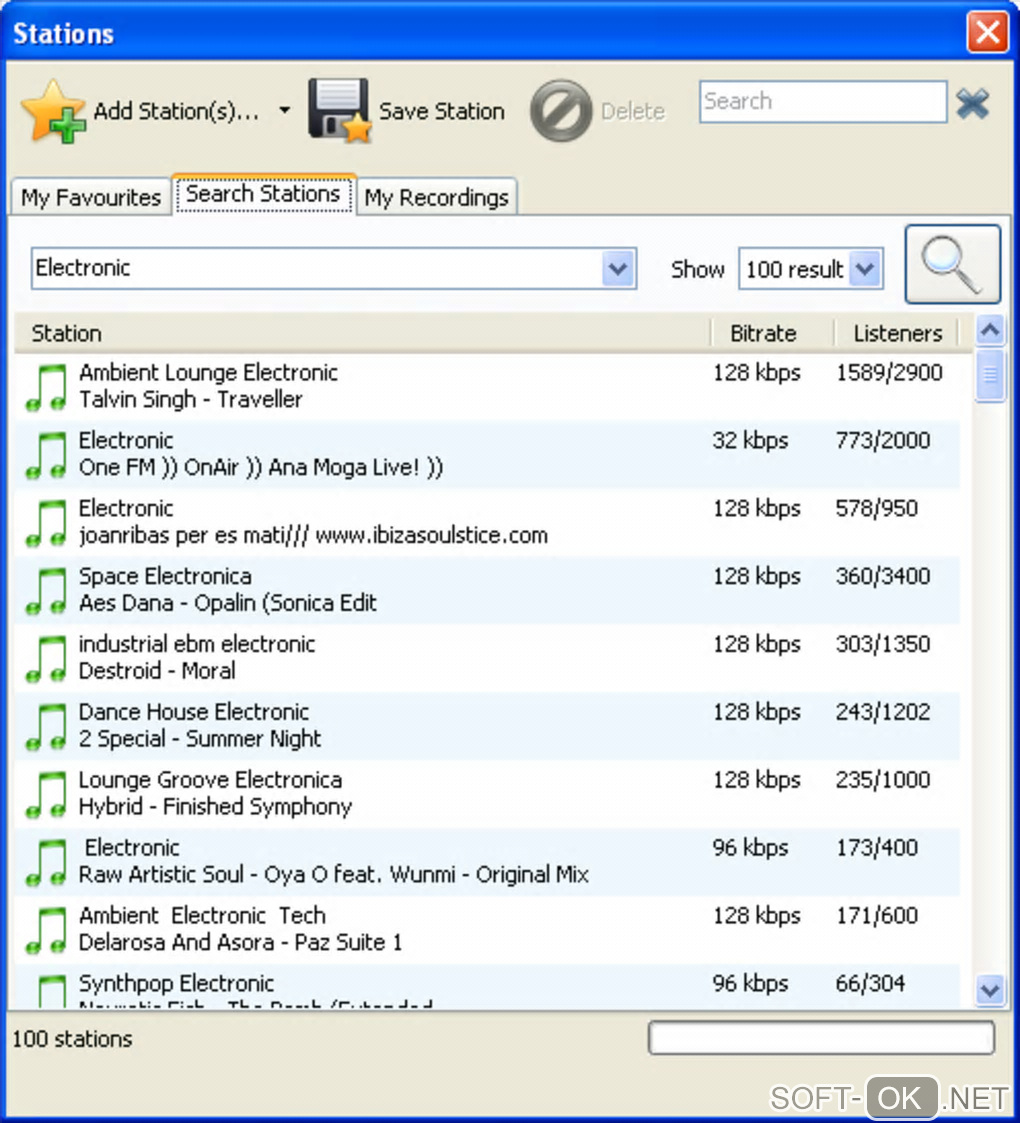Image resolution: width=1020 pixels, height=1123 pixels.
Task: Select the industrial ebm electronic station
Action: [196, 644]
